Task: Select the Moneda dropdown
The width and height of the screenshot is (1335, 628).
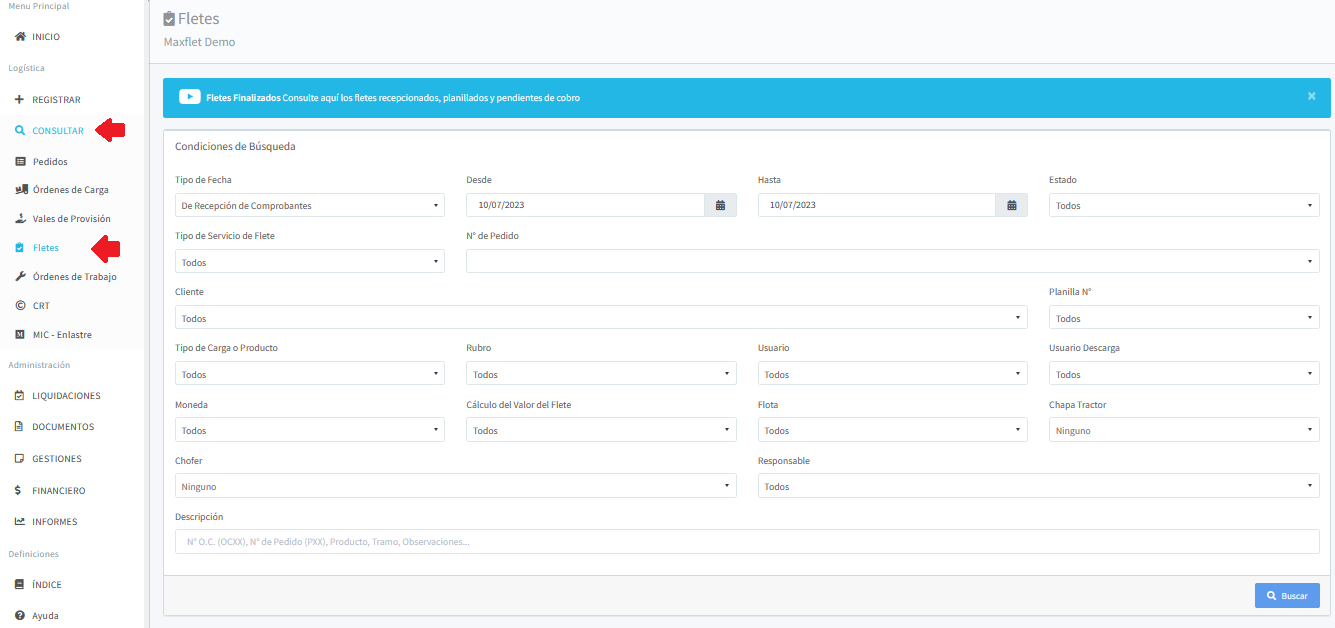Action: tap(309, 430)
